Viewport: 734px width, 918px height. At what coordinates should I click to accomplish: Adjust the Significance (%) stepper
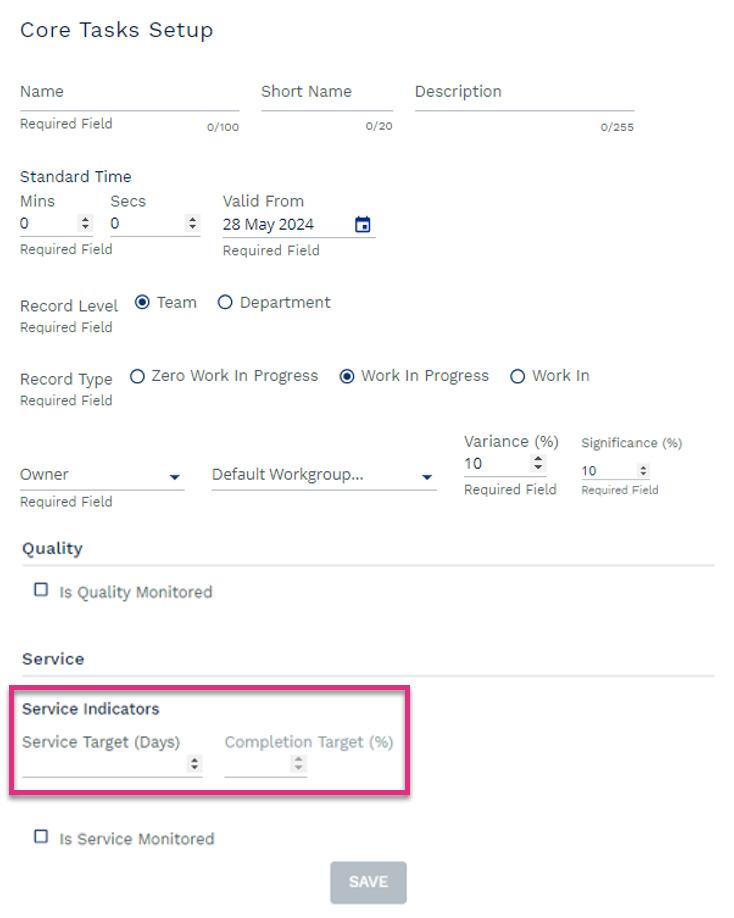coord(643,470)
